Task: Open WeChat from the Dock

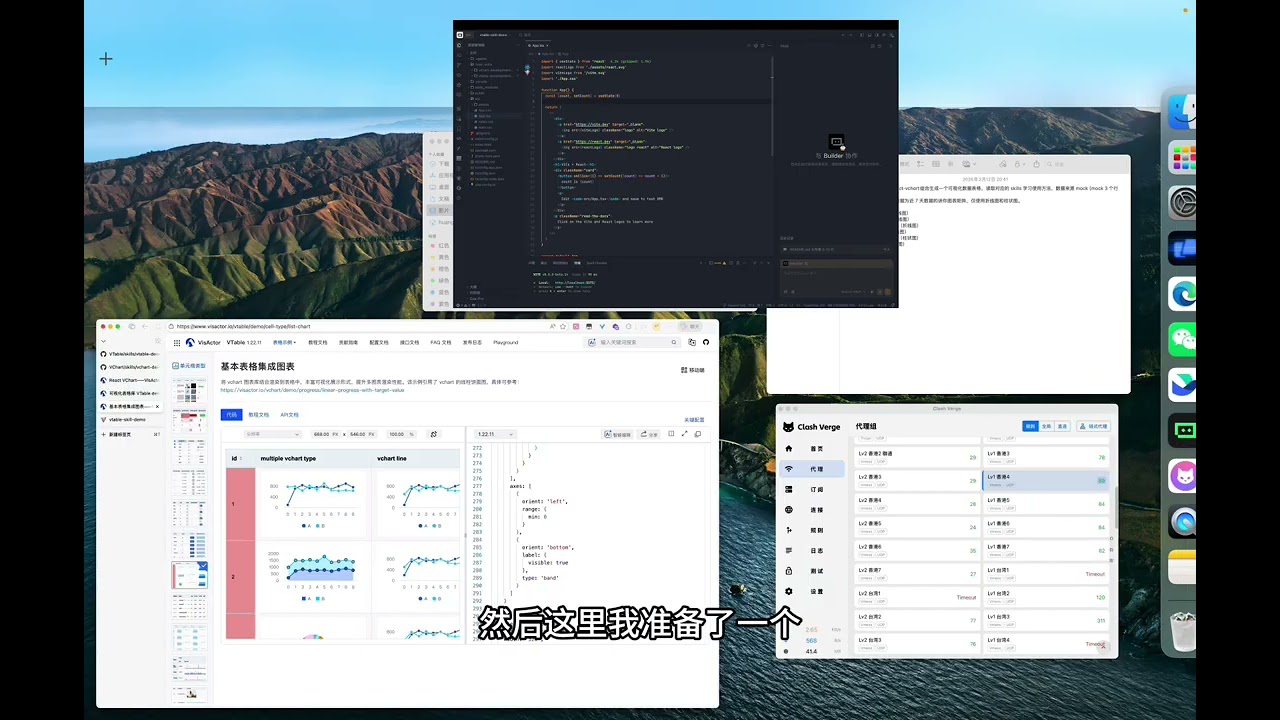Action: 1184,340
